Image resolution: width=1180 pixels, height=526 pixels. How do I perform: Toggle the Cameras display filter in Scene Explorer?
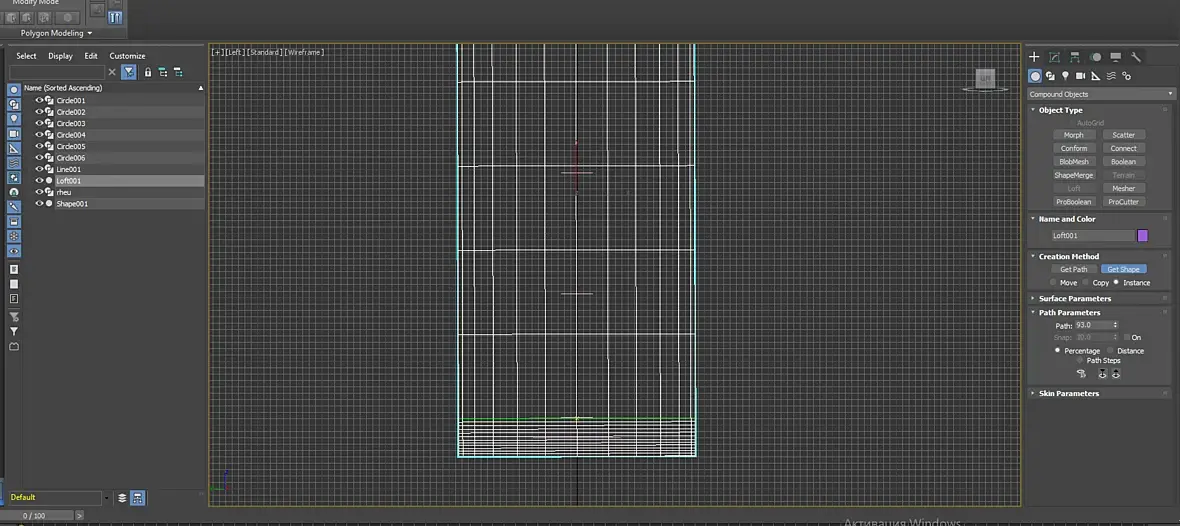[14, 133]
